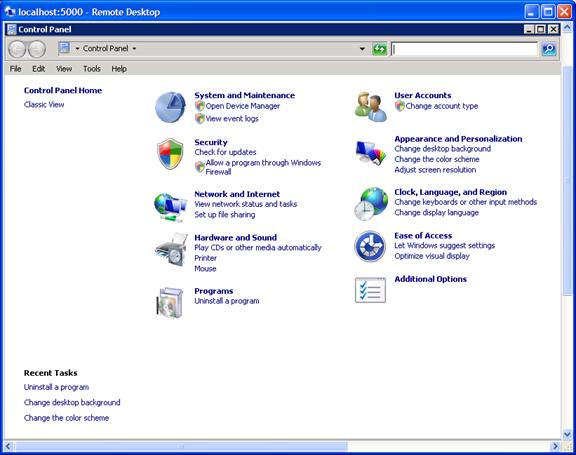Click the search magnifier button

[549, 49]
